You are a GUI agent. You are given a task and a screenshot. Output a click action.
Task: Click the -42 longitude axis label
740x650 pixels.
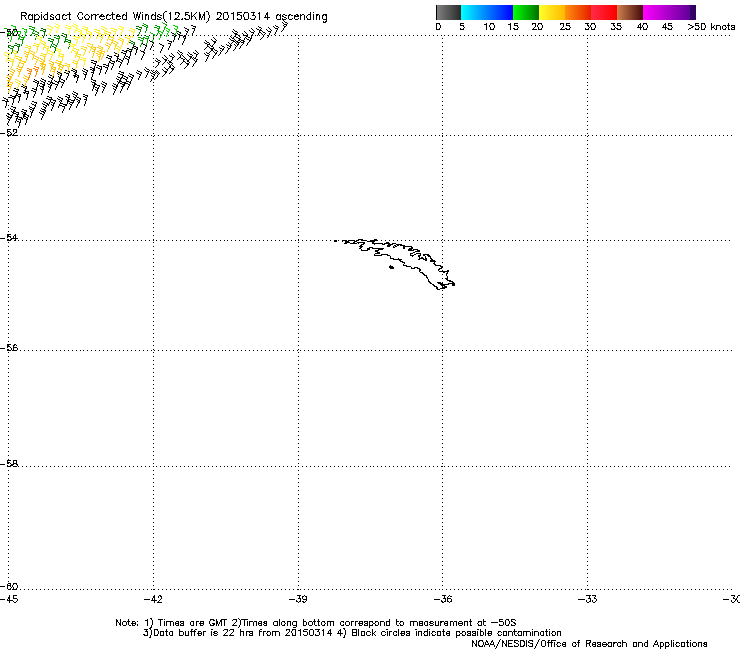click(153, 599)
